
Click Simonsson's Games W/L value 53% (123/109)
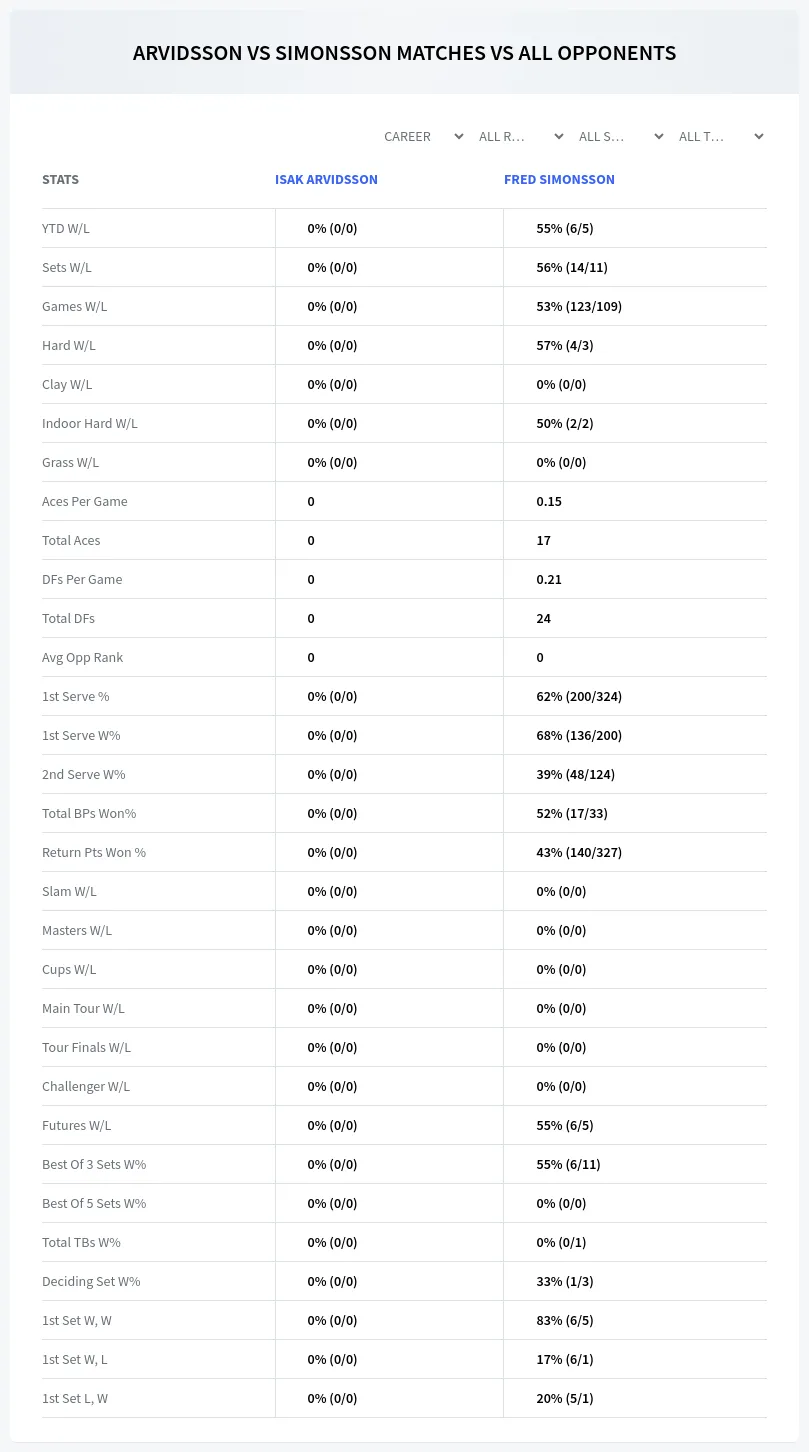579,306
